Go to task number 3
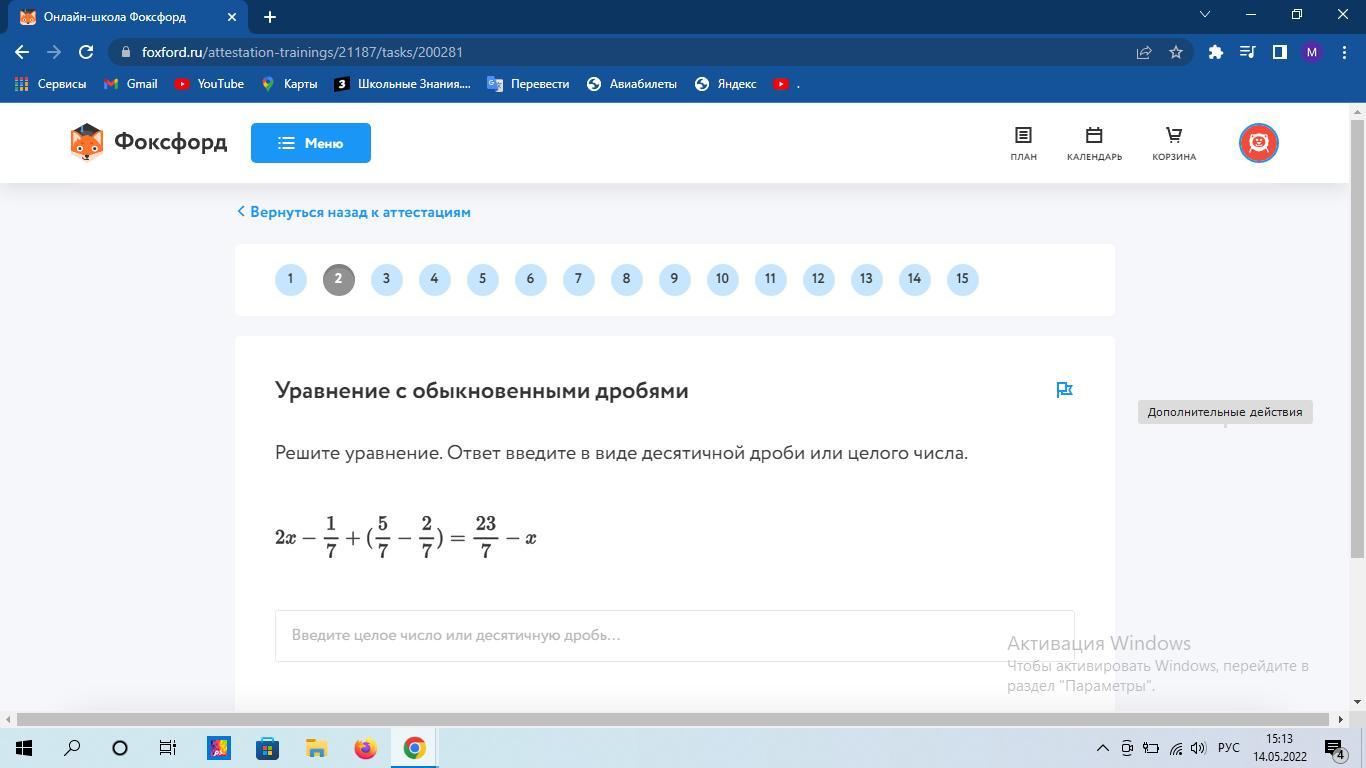Screen dimensions: 1366x768 click(386, 279)
